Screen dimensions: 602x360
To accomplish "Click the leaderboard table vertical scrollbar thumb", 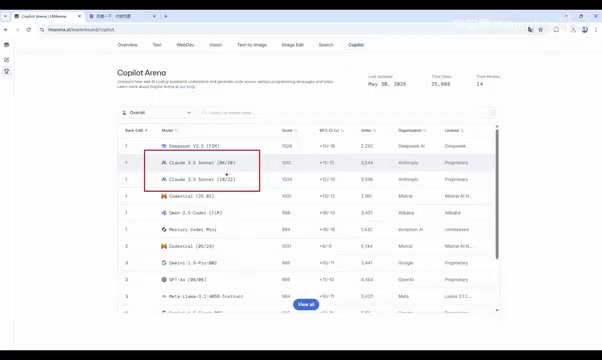I will [x=497, y=194].
